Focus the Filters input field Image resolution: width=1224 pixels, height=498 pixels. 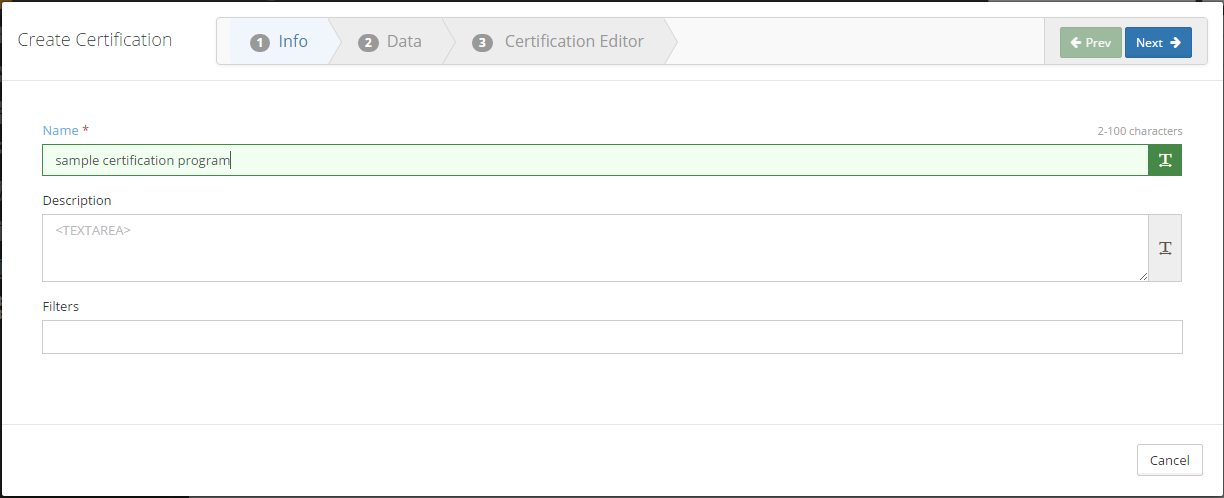(x=611, y=337)
